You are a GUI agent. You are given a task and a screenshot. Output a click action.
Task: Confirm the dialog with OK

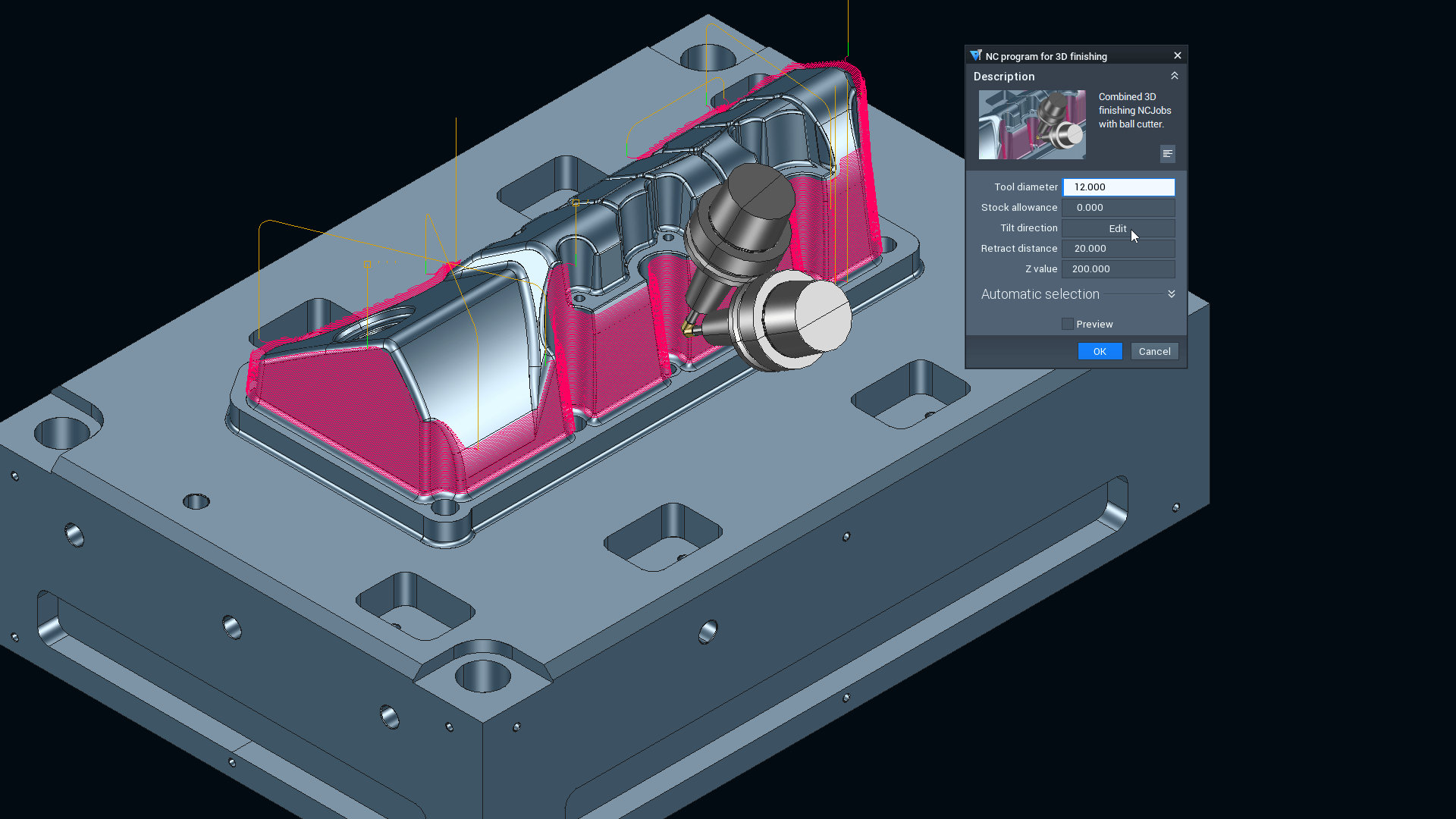[x=1099, y=351]
